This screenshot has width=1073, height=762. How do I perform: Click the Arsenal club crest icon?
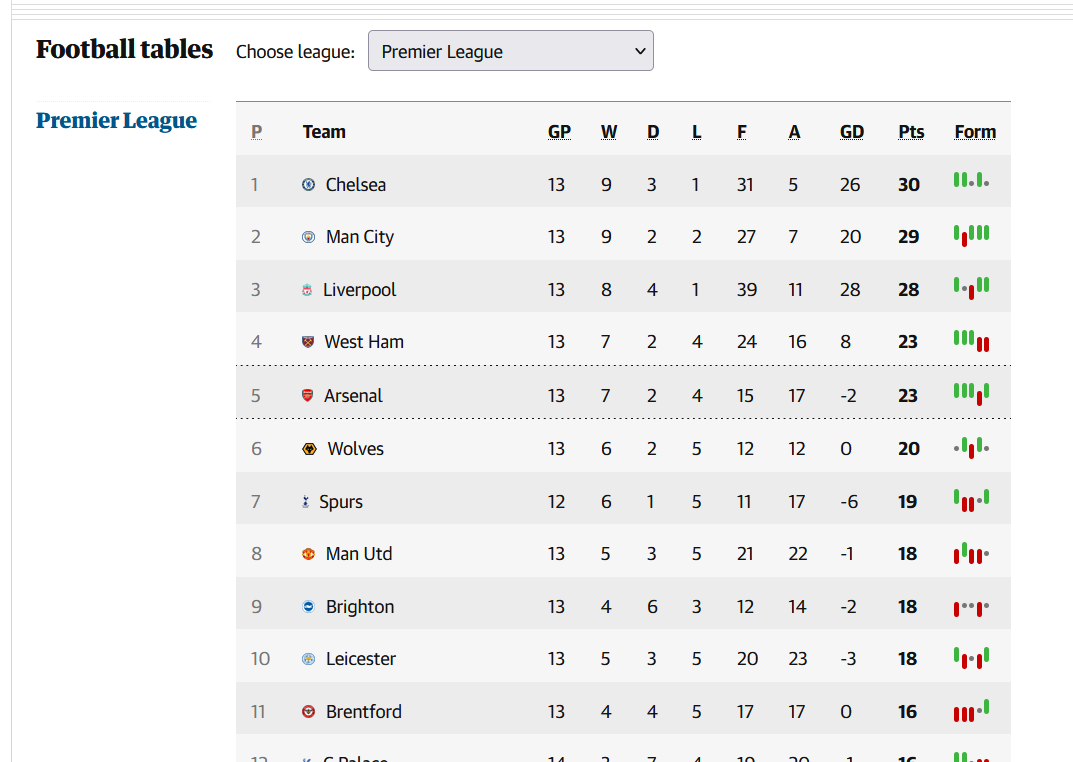(308, 395)
